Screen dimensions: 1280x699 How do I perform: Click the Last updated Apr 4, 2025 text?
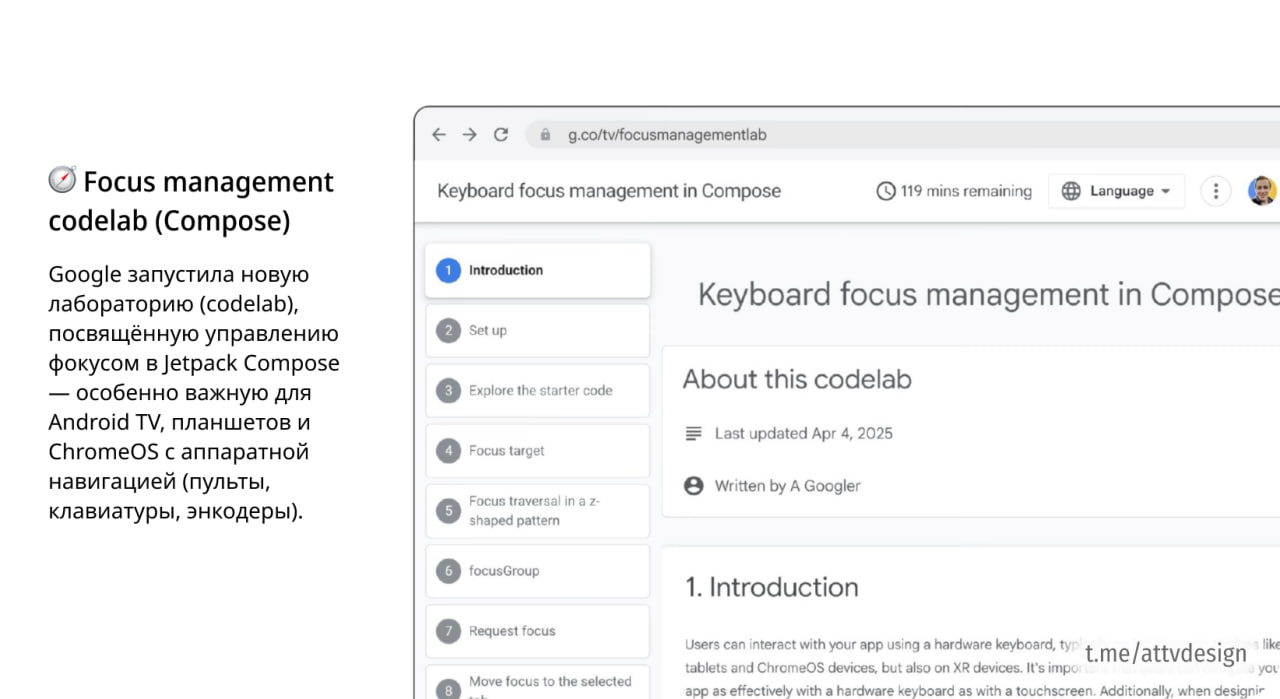pyautogui.click(x=804, y=433)
